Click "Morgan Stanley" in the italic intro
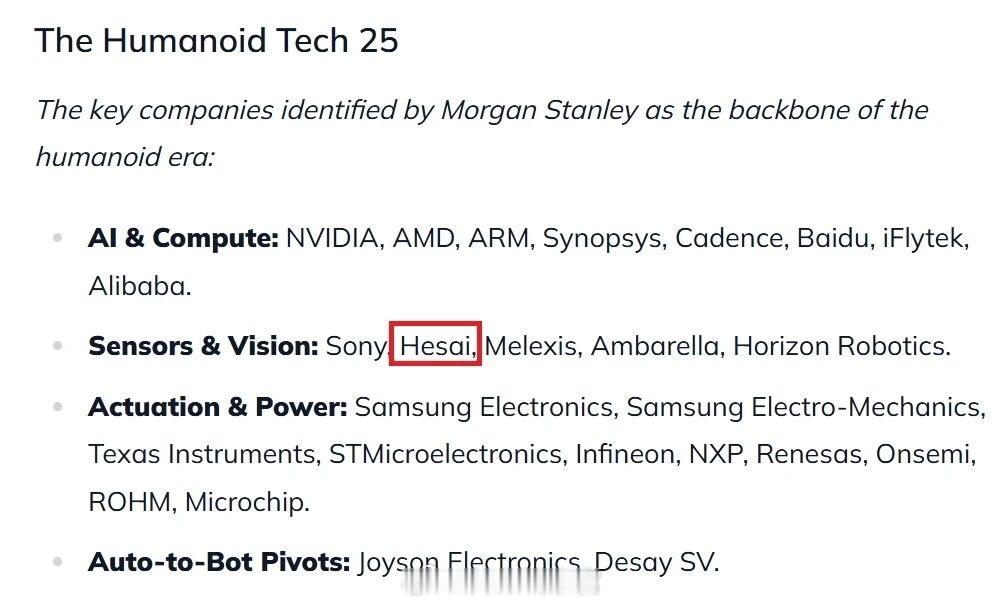The height and width of the screenshot is (605, 1007). point(539,110)
